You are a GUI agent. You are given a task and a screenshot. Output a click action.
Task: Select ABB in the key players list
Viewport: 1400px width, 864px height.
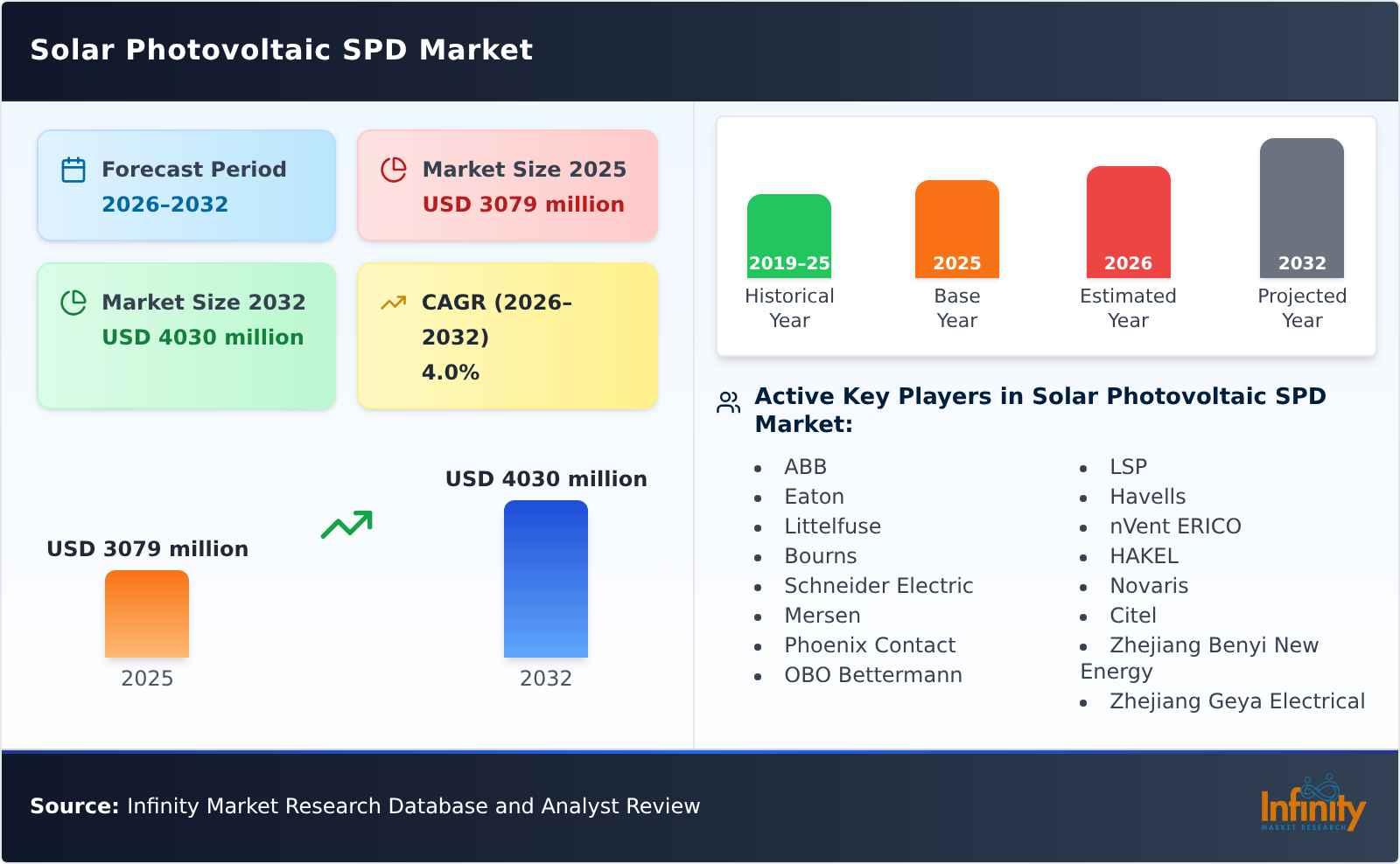point(805,466)
